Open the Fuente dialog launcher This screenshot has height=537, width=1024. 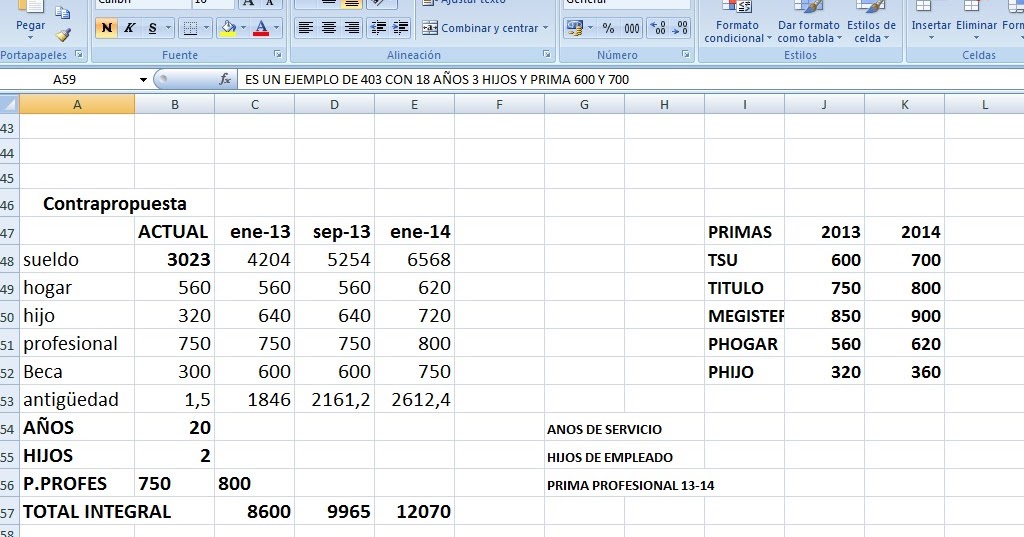278,54
